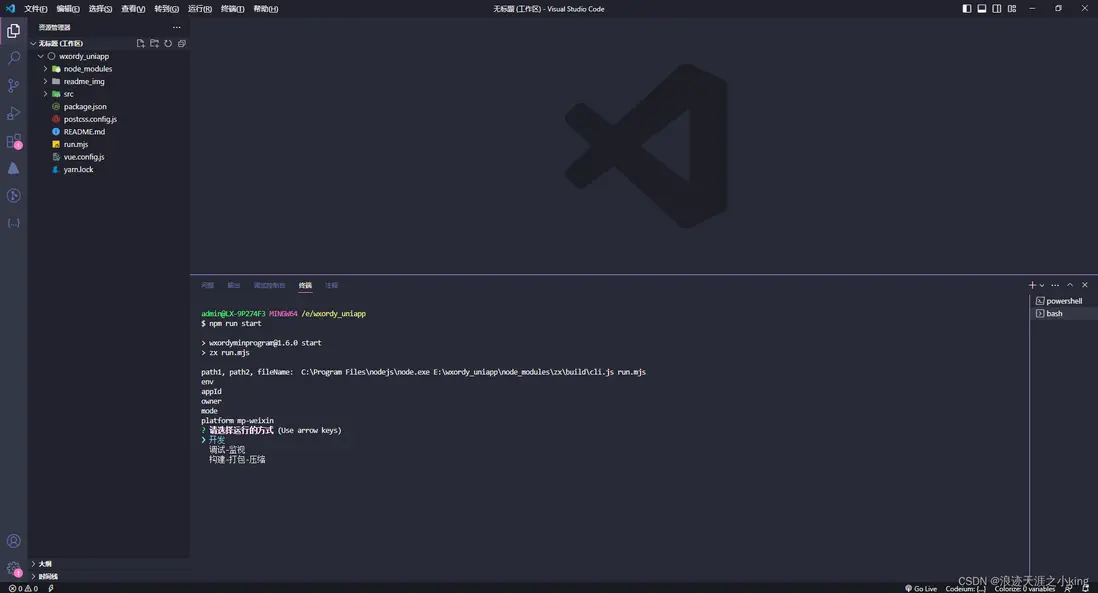Open the Run and Debug view
This screenshot has width=1098, height=593.
[x=13, y=113]
